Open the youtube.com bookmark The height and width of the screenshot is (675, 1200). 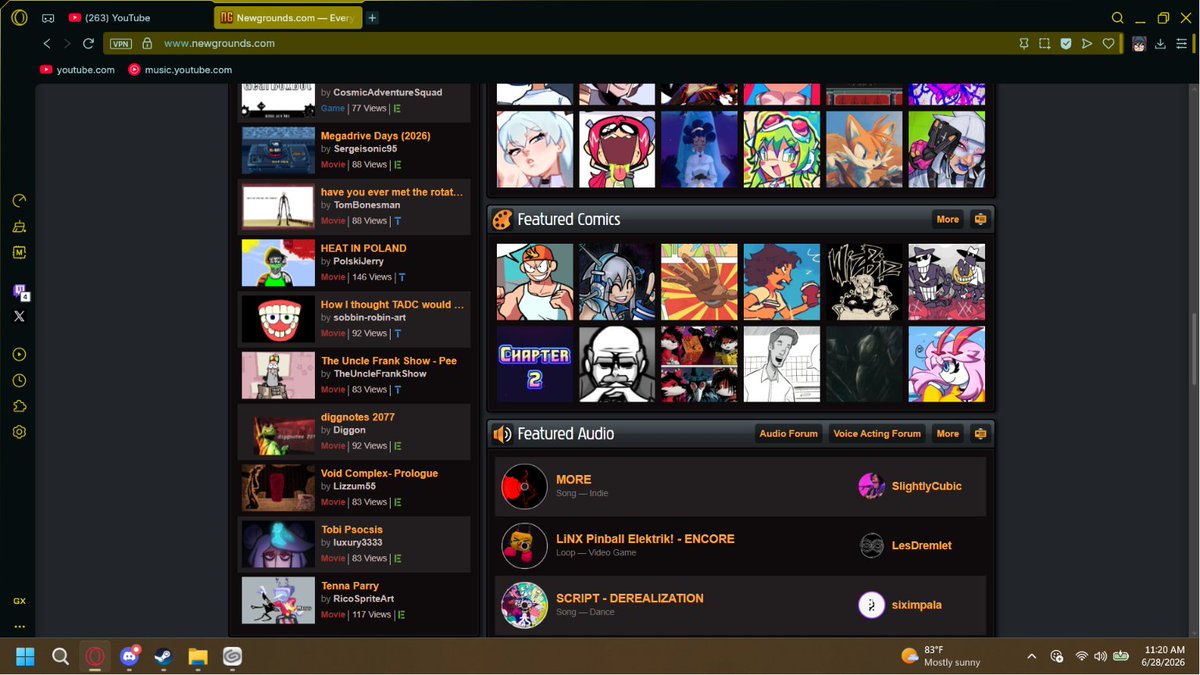pos(77,70)
